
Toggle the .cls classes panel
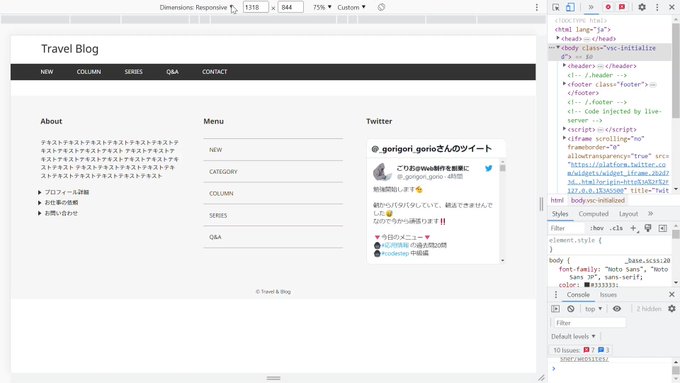tap(616, 228)
